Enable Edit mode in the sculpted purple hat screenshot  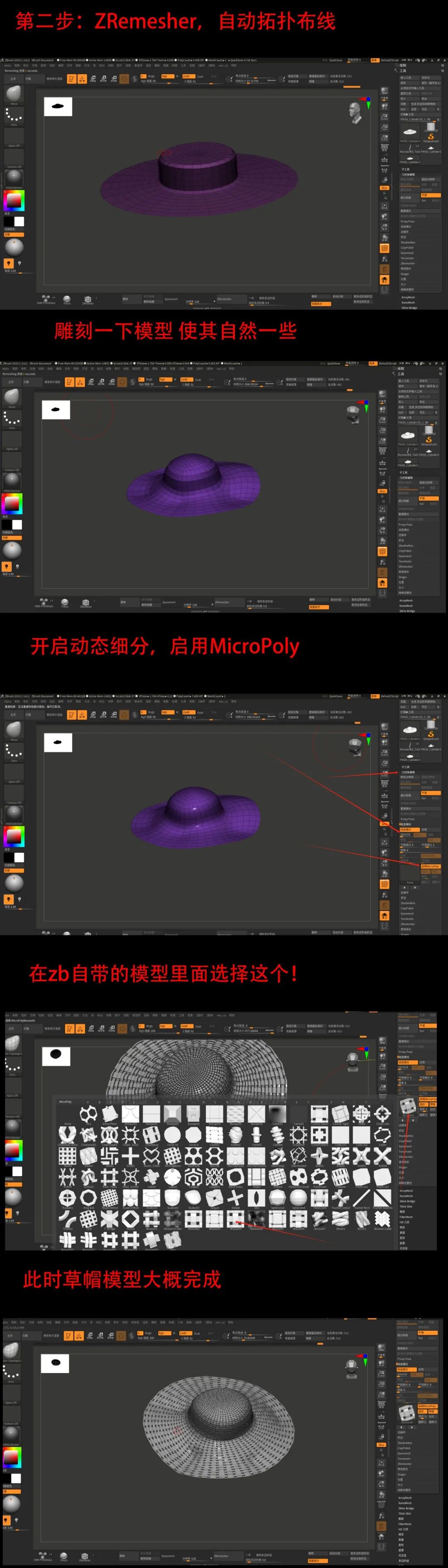(69, 382)
